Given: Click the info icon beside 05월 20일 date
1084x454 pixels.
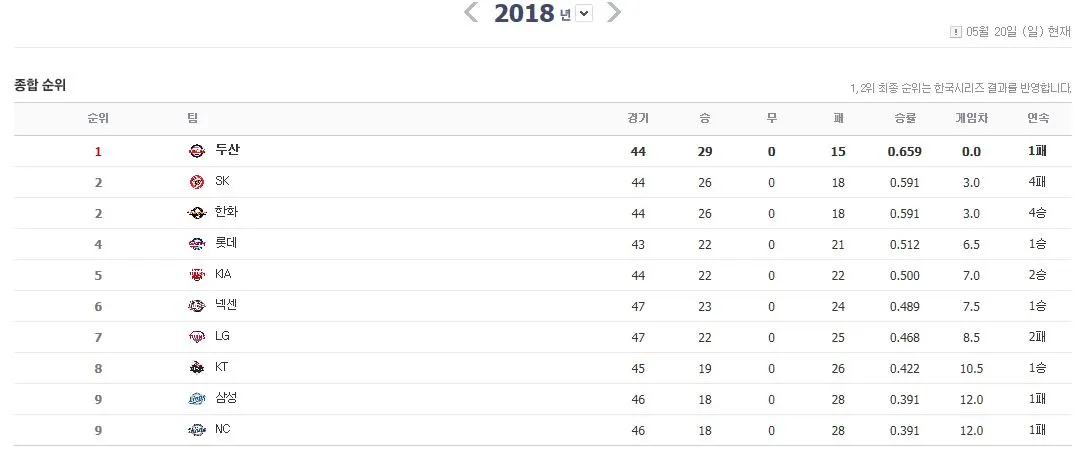Looking at the screenshot, I should tap(956, 32).
